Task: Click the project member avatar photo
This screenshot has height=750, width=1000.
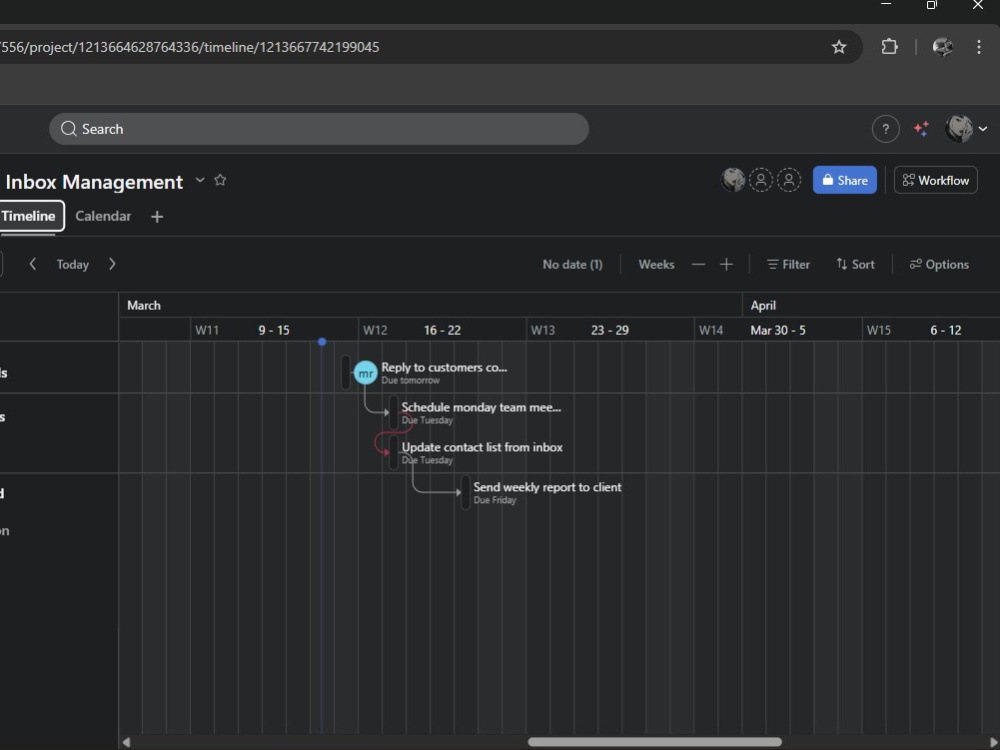Action: (733, 180)
